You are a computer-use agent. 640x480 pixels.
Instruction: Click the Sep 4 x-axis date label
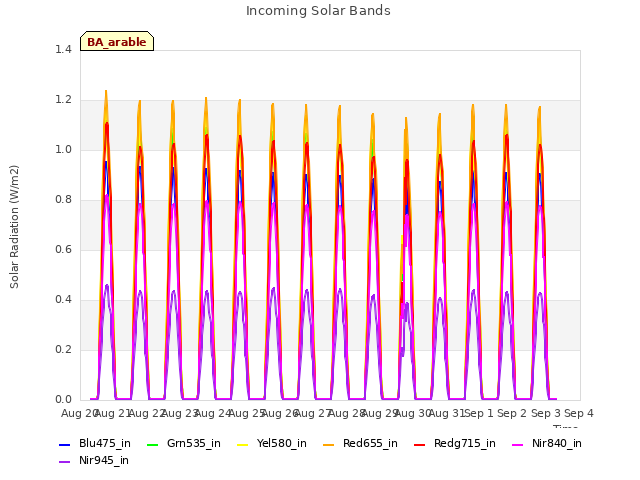point(579,413)
